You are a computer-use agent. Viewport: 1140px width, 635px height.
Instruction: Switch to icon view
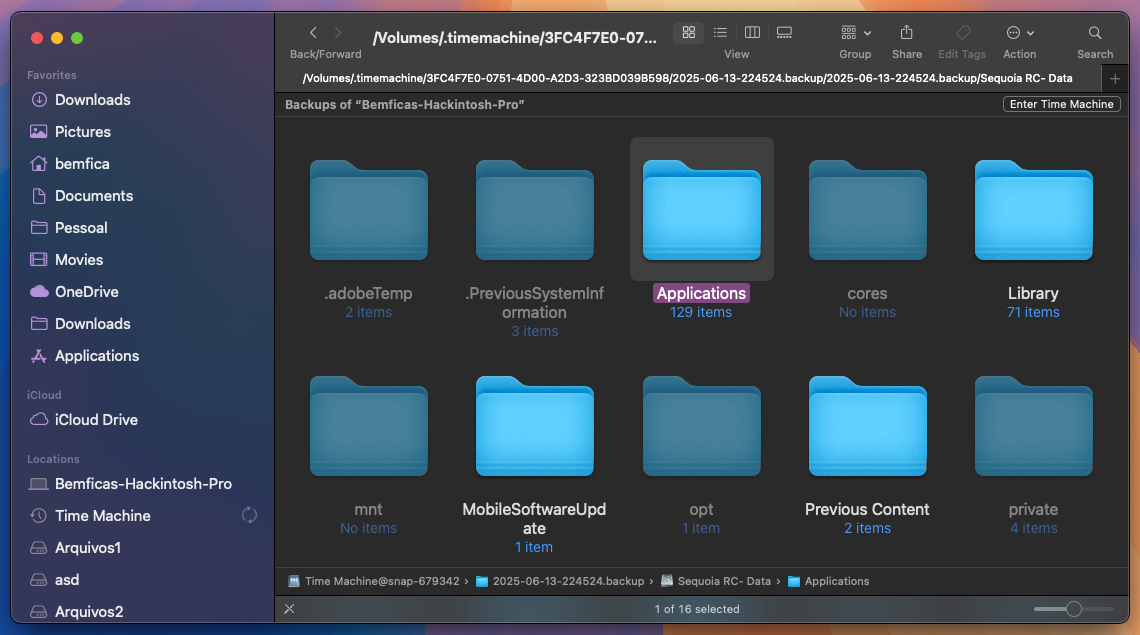[x=689, y=32]
